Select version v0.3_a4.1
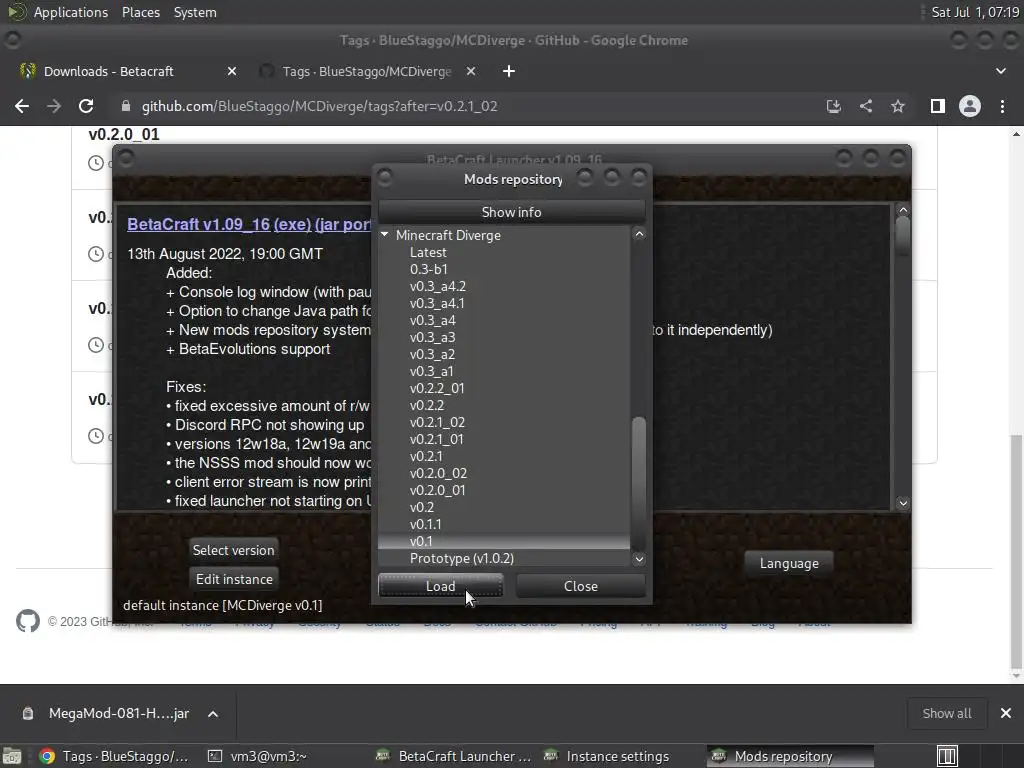 click(437, 303)
